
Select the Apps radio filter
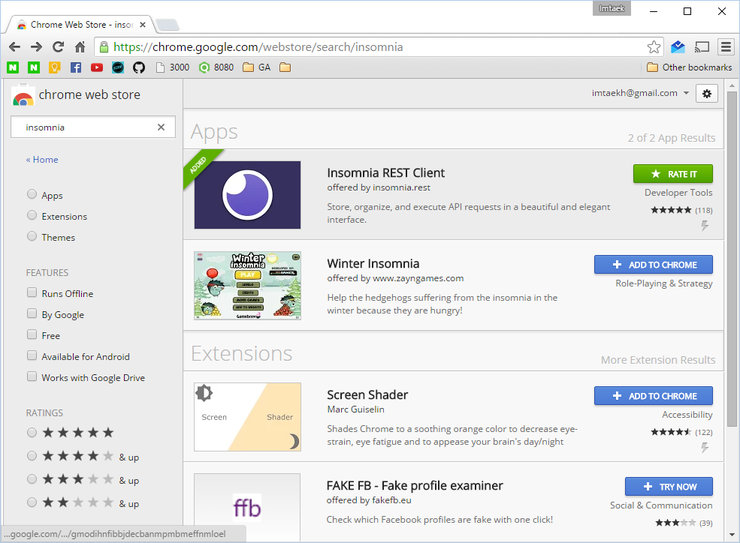(32, 194)
